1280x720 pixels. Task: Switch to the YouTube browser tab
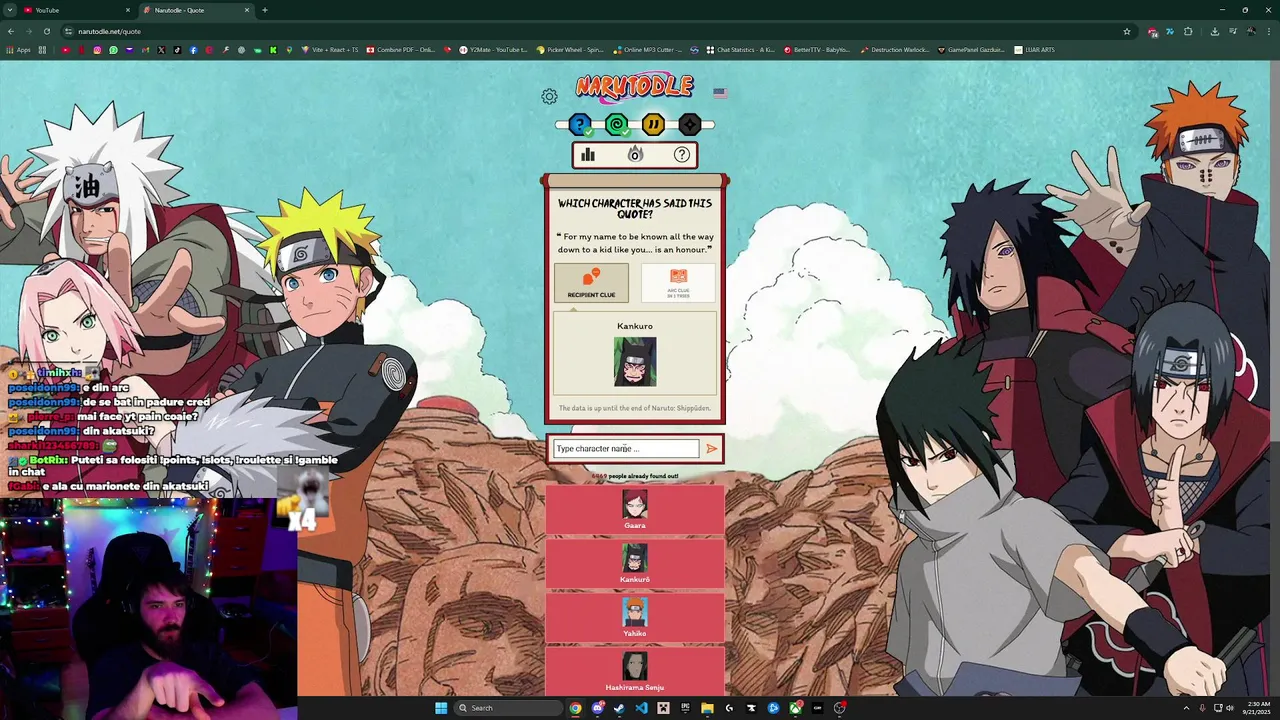[x=78, y=10]
